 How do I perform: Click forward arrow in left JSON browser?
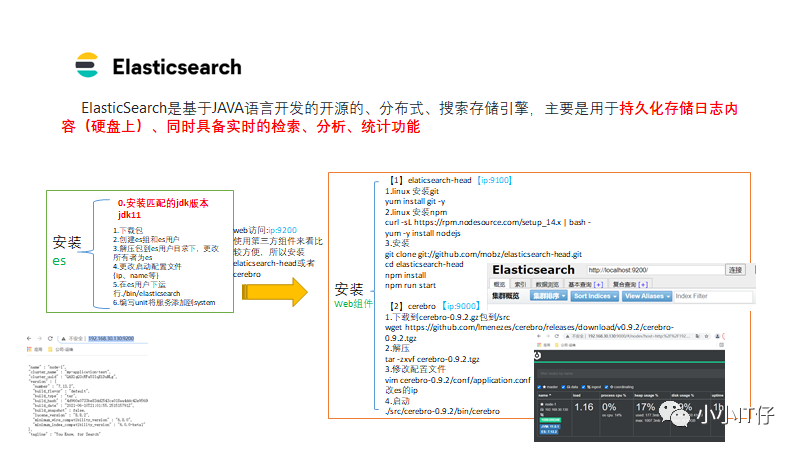tap(40, 338)
